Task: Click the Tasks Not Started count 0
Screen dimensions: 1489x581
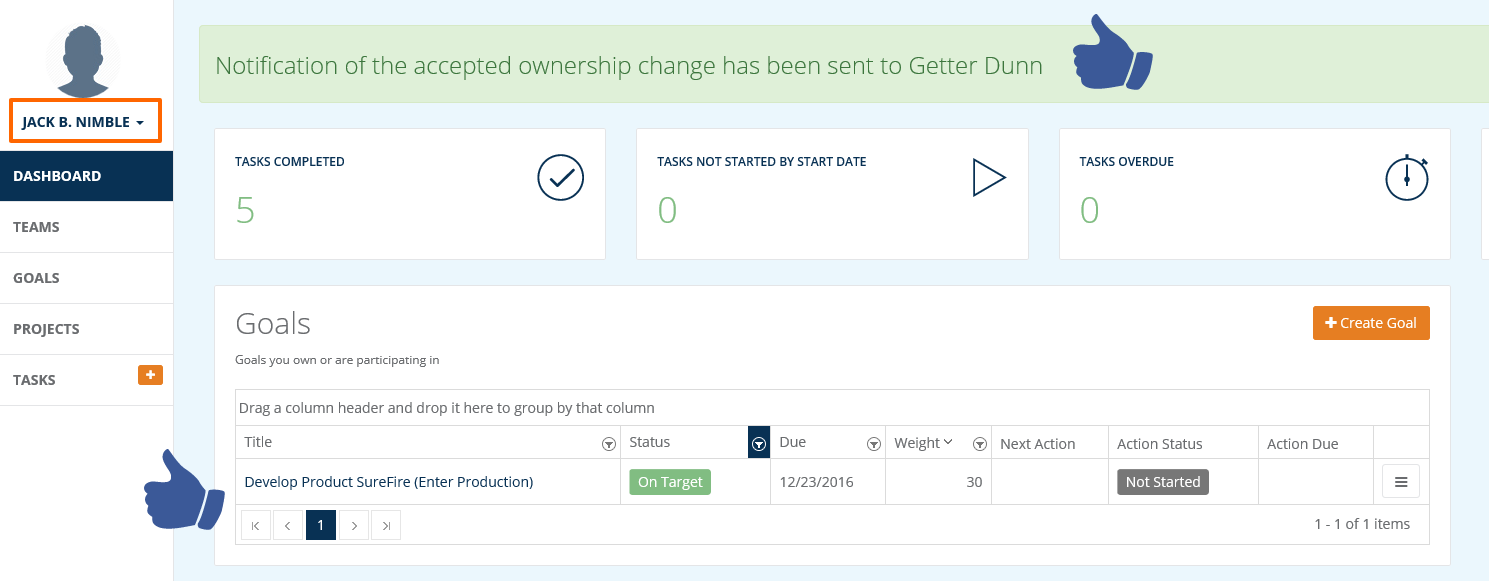Action: pos(667,210)
